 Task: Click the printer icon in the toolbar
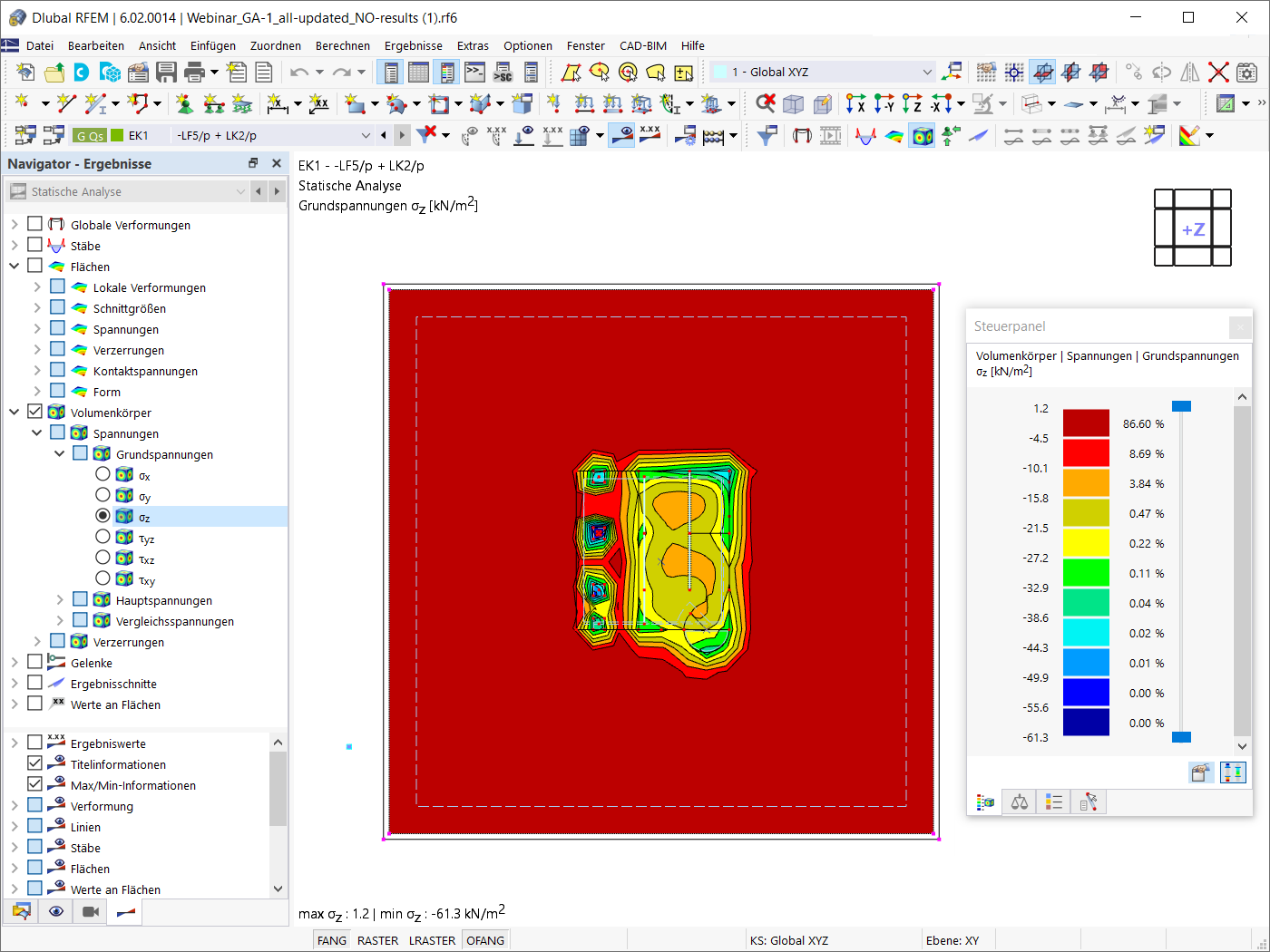tap(194, 73)
